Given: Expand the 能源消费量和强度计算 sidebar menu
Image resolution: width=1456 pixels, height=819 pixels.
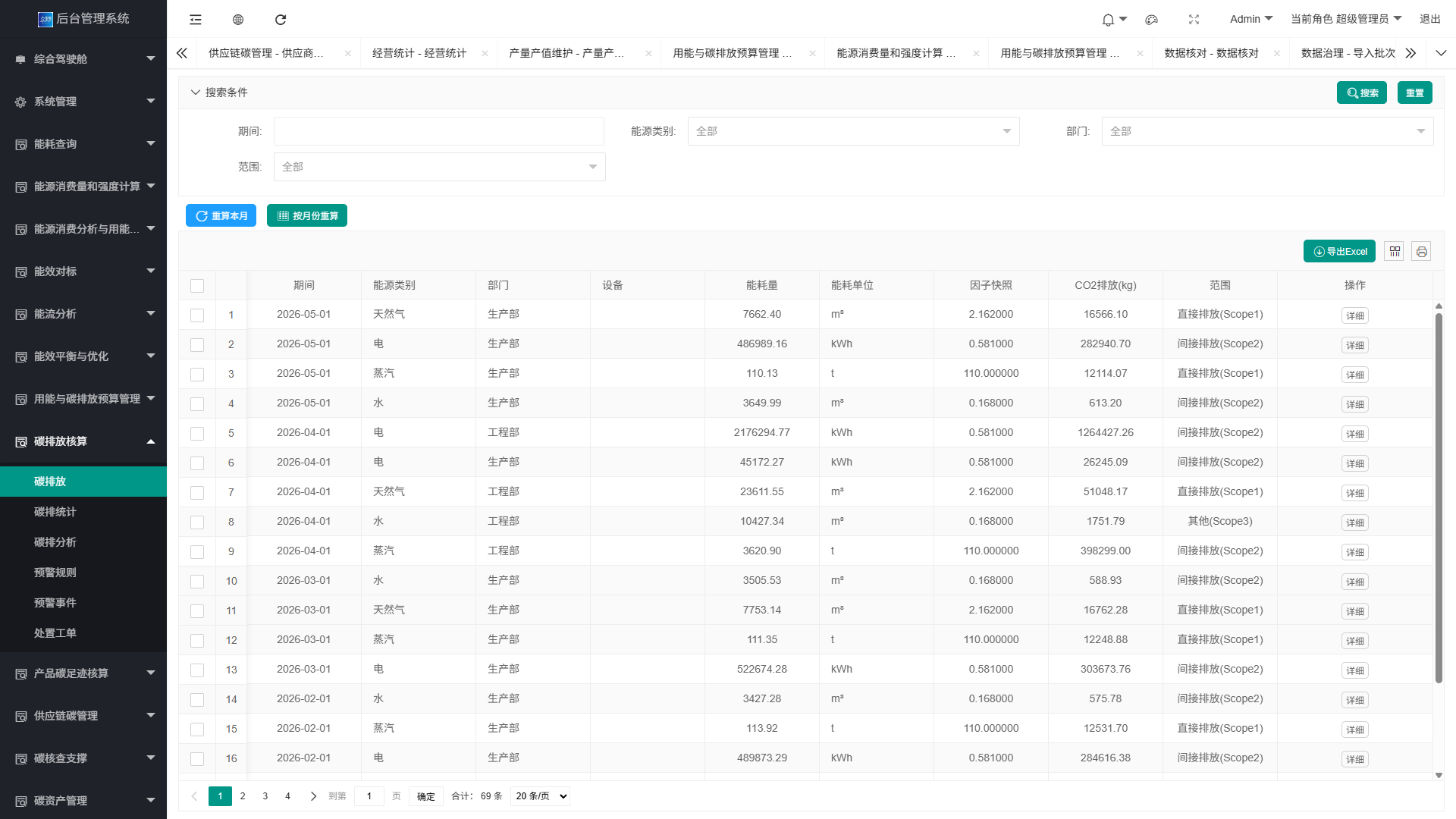Looking at the screenshot, I should click(x=83, y=187).
